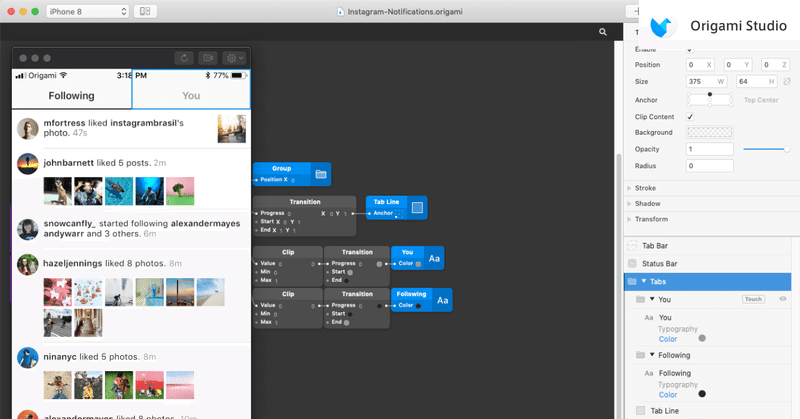Click the Following patch Color port swatch

418,306
